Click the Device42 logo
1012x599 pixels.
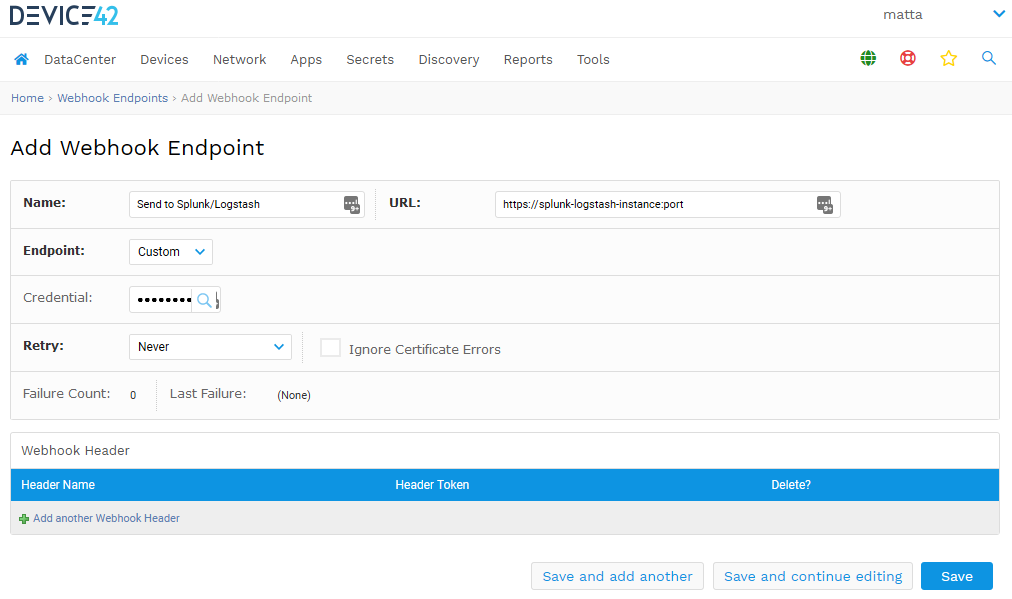(64, 15)
